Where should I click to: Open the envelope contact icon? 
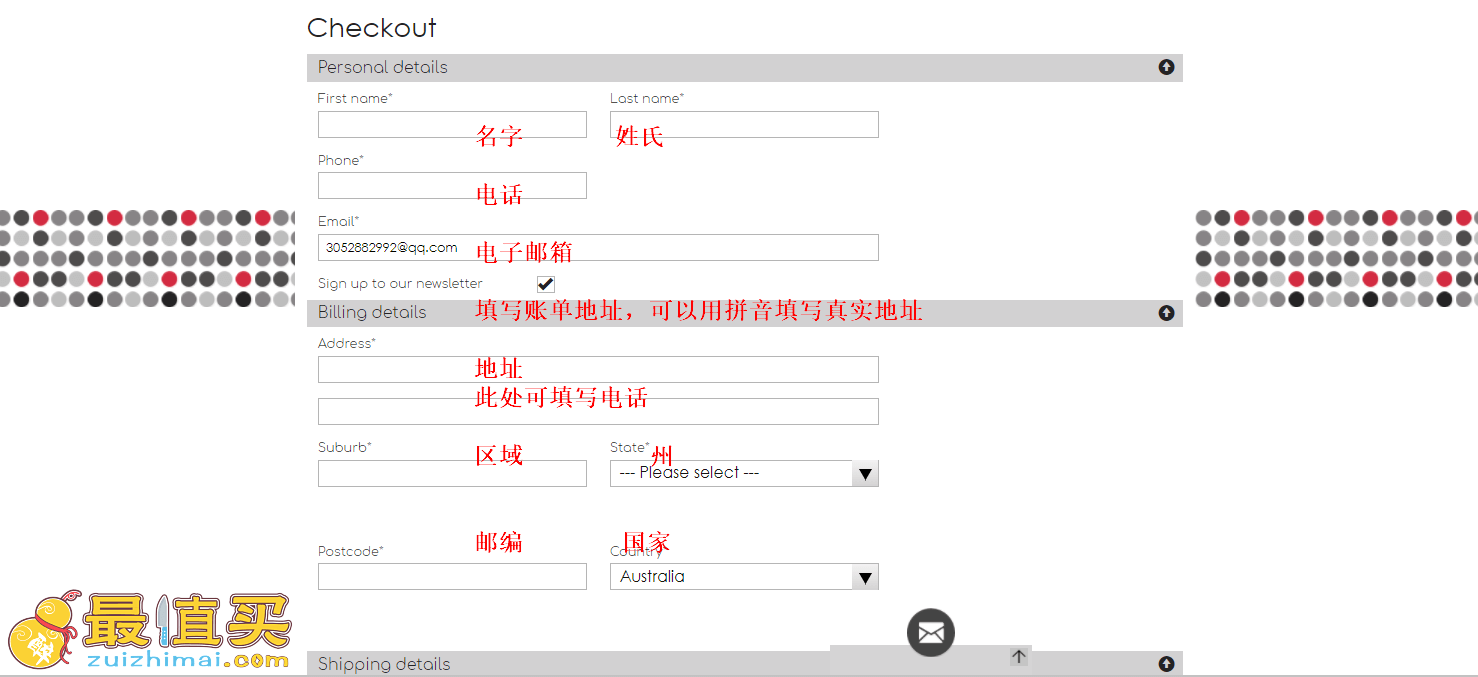tap(931, 632)
